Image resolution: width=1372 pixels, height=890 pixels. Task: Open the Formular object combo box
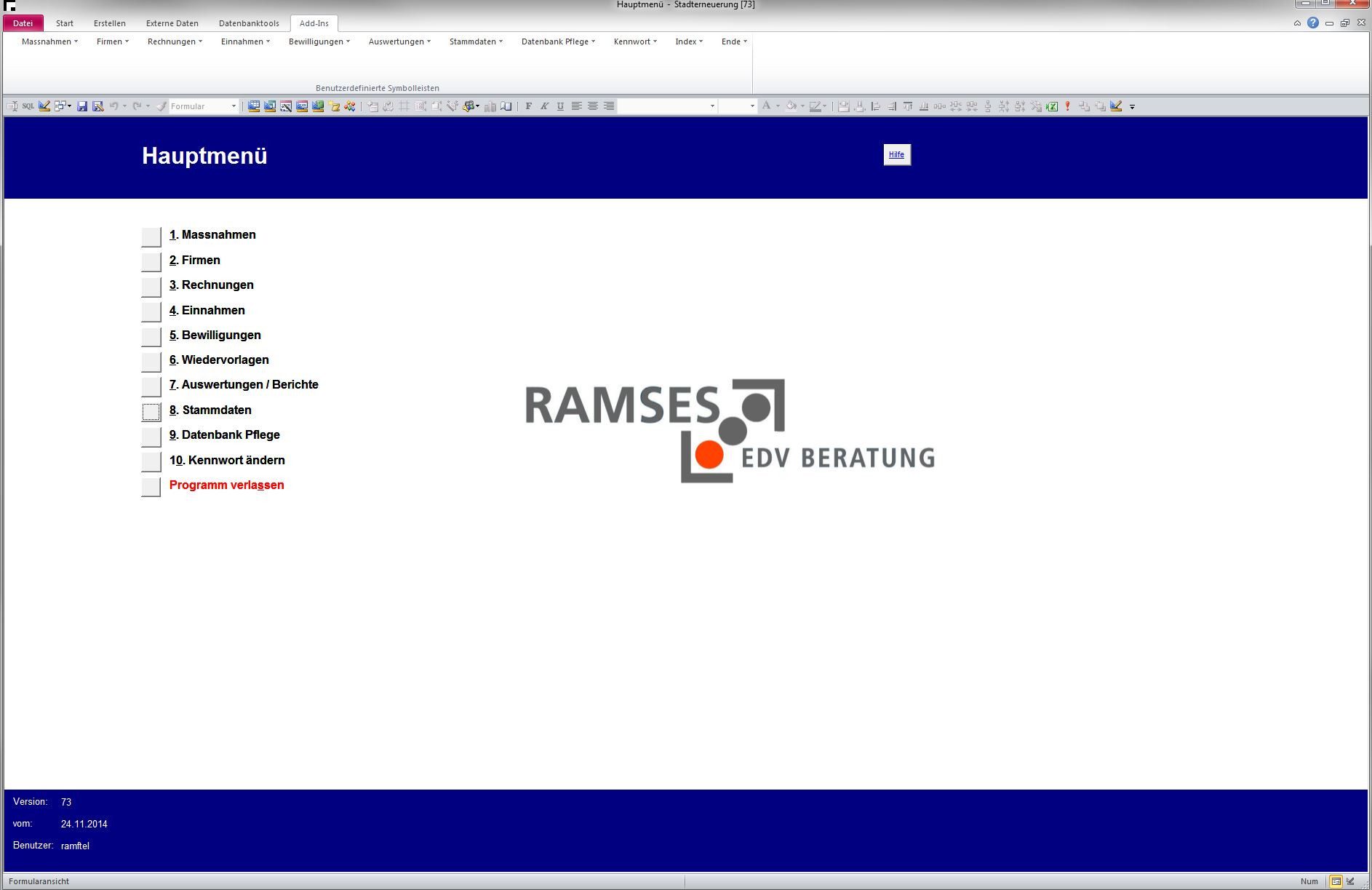(x=204, y=106)
